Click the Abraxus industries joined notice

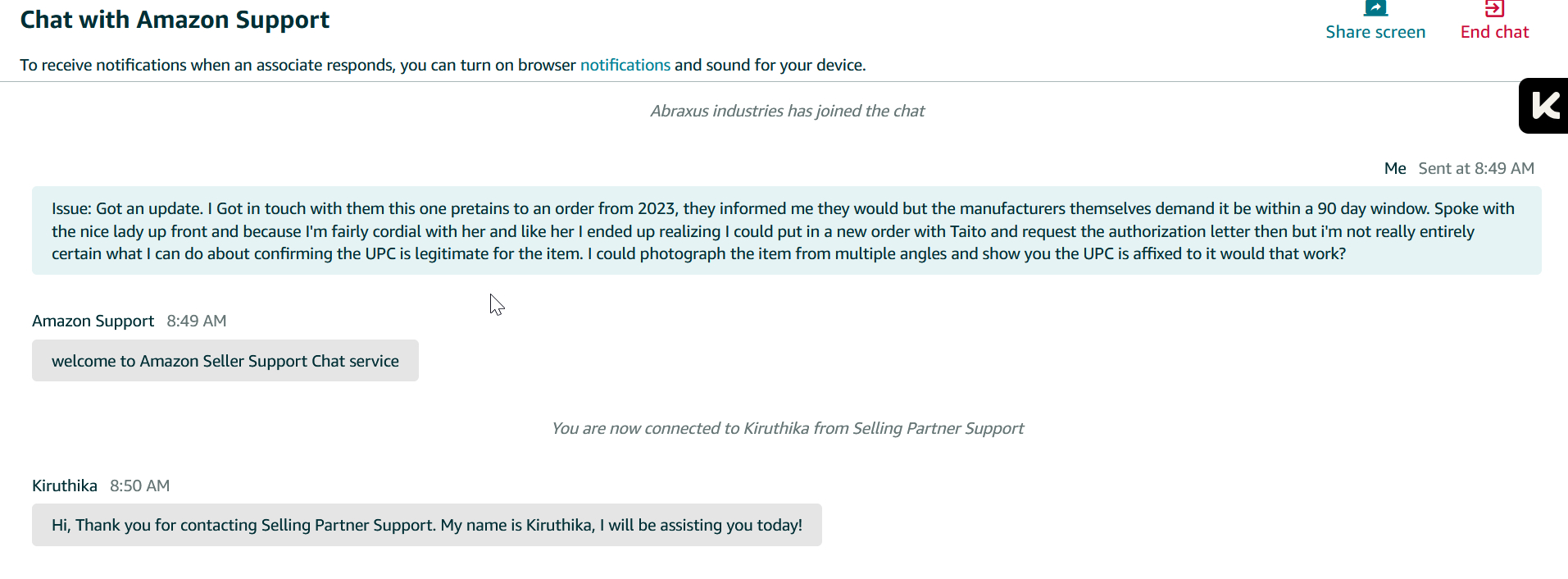(x=787, y=111)
